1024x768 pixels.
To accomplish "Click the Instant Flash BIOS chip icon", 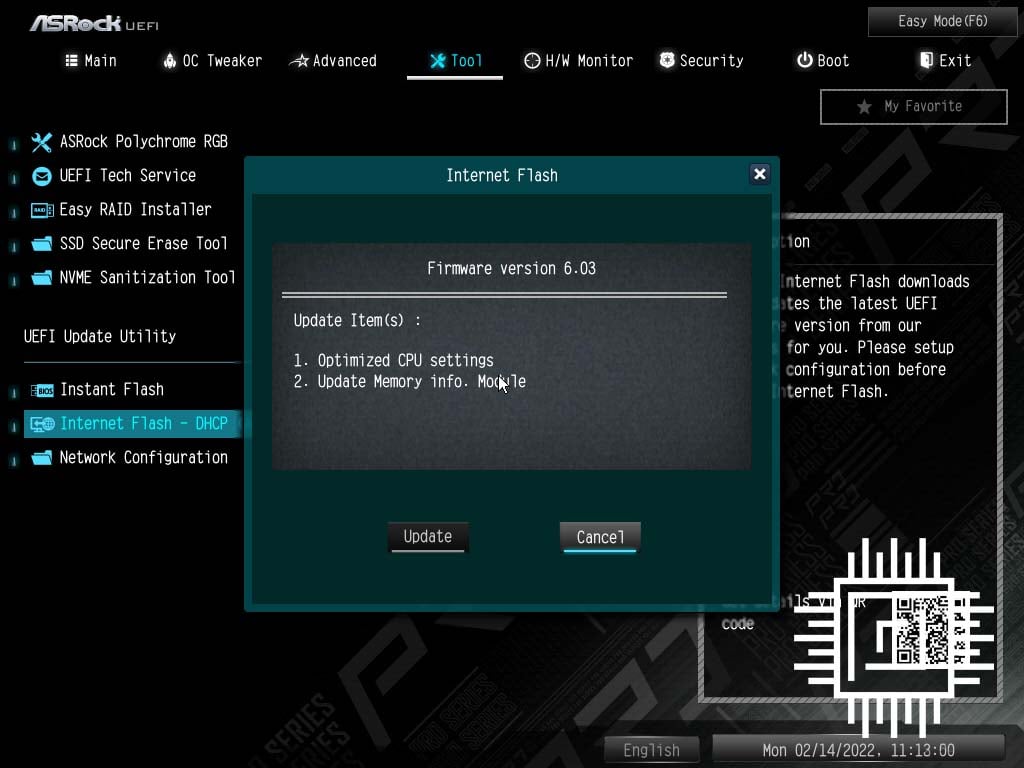I will pos(42,391).
